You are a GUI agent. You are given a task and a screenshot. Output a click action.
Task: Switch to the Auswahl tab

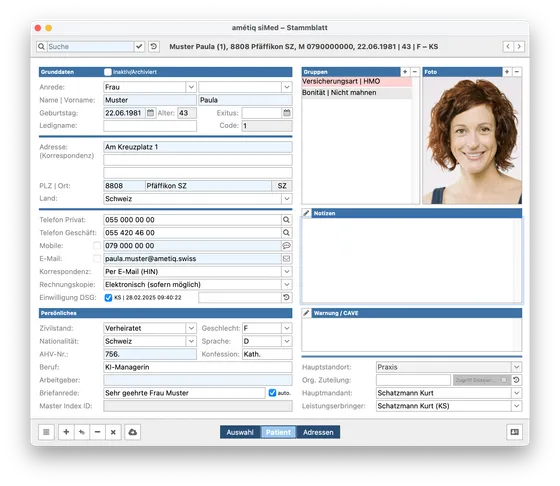pos(240,432)
